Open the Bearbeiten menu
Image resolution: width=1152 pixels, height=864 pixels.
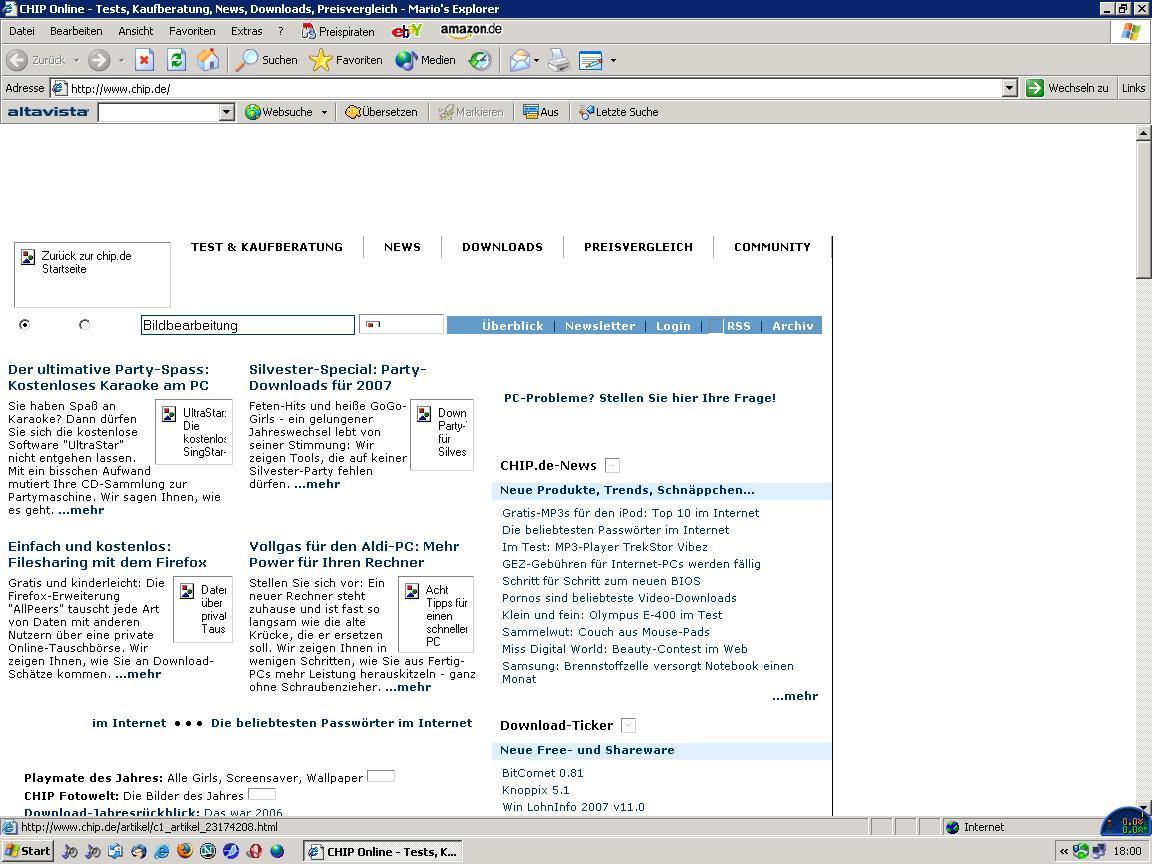(x=76, y=31)
